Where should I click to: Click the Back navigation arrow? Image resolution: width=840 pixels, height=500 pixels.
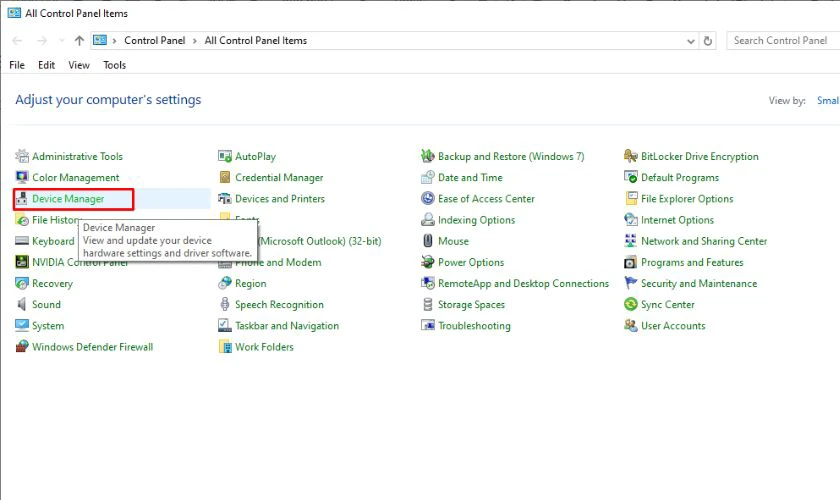pos(17,41)
